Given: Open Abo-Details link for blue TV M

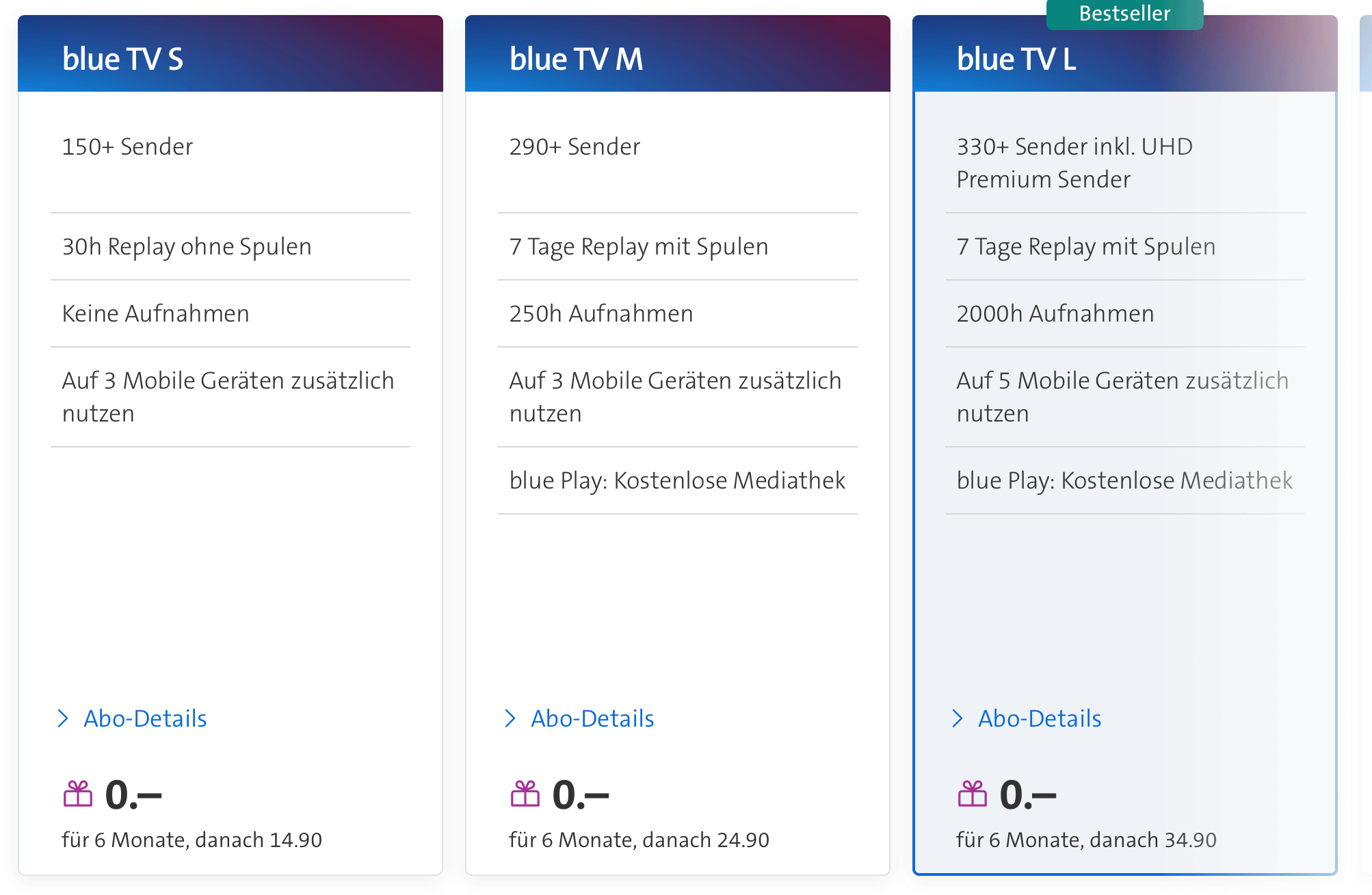Looking at the screenshot, I should (x=592, y=718).
